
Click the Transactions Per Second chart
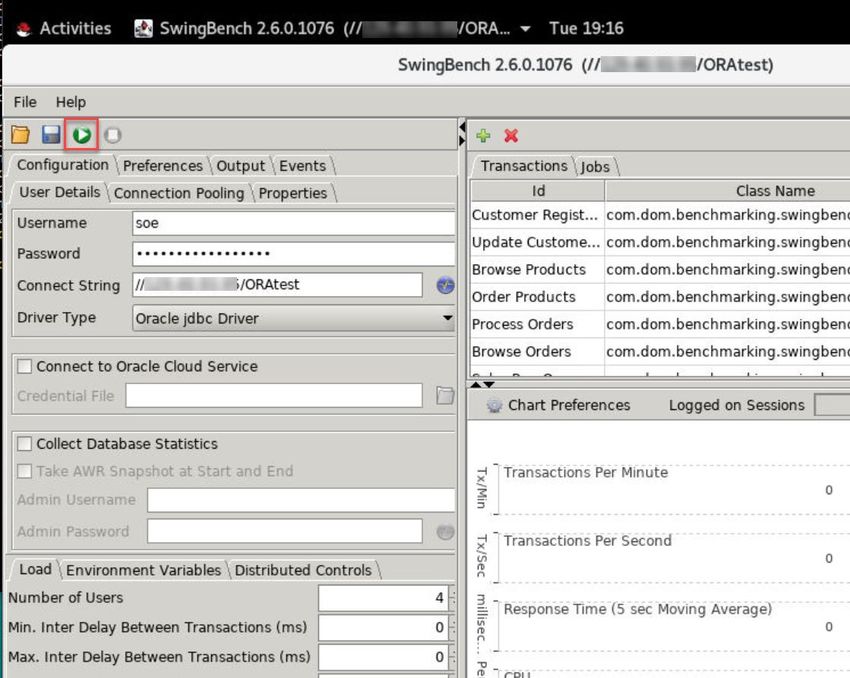tap(673, 558)
